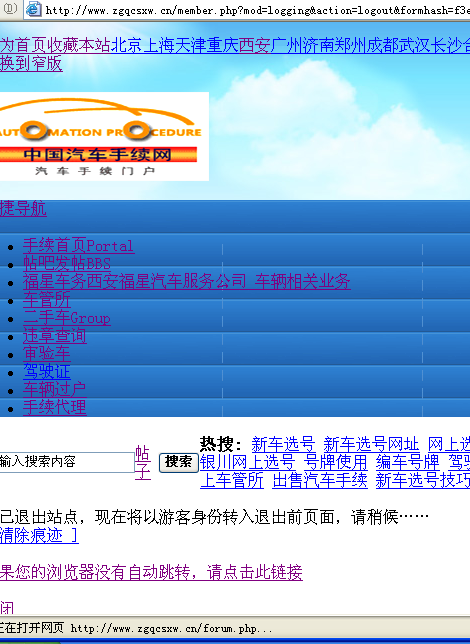470x644 pixels.
Task: Open the 帖子 search type selector
Action: 143,462
